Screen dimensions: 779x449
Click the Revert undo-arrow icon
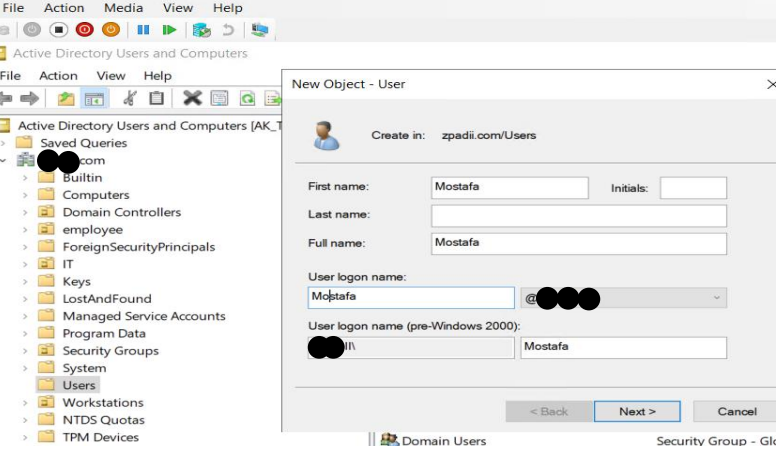pyautogui.click(x=228, y=30)
